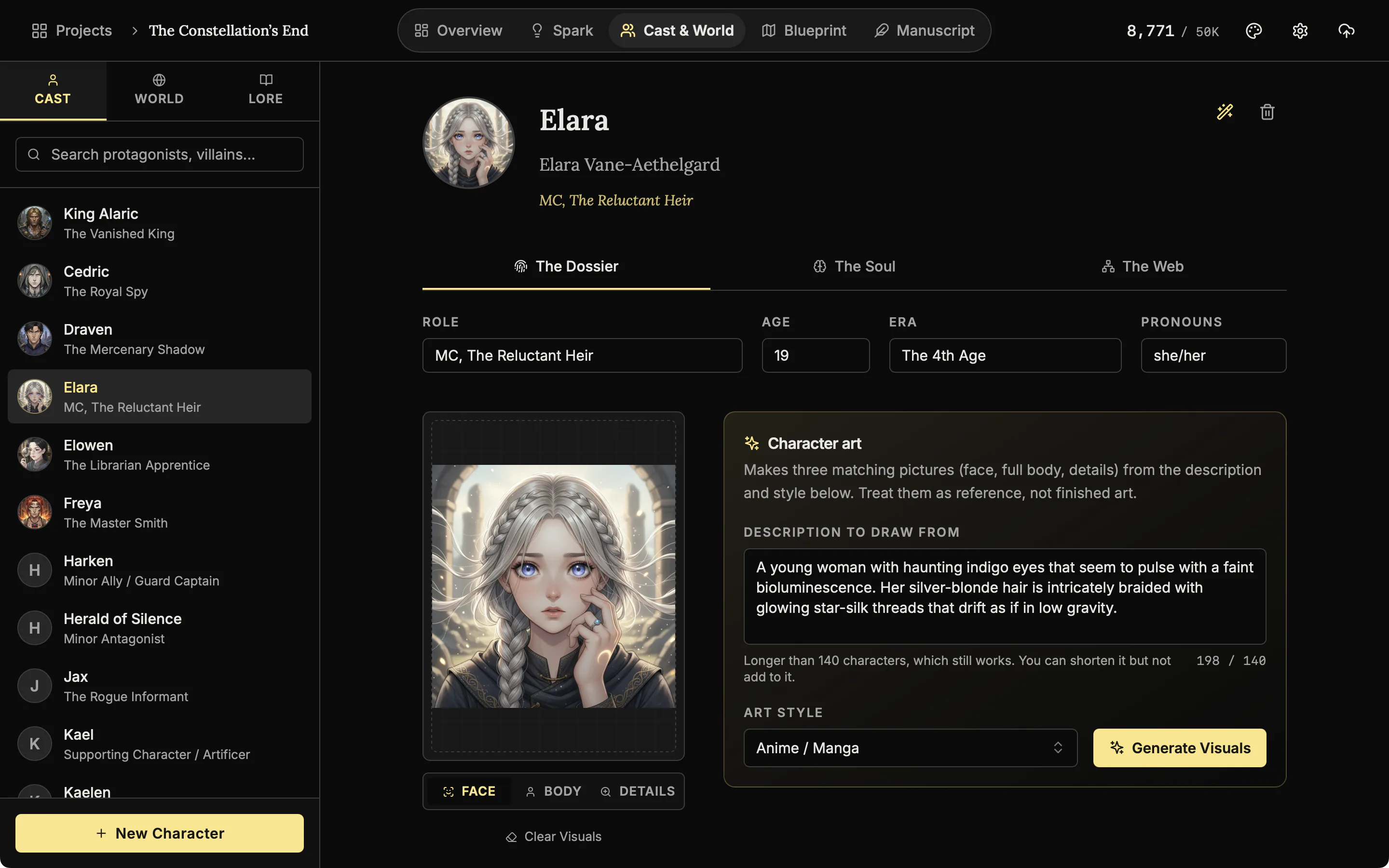This screenshot has height=868, width=1389.
Task: Select Kael the Artificer
Action: 160,744
